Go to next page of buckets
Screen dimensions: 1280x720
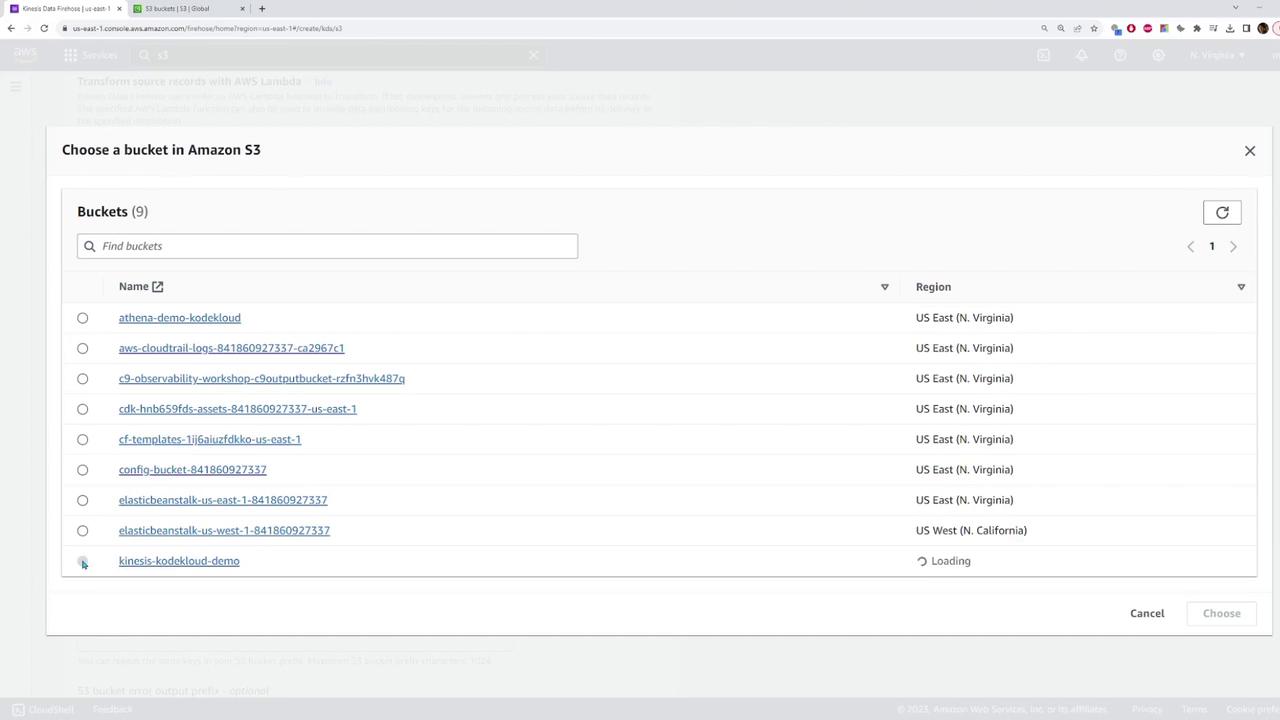click(x=1233, y=246)
